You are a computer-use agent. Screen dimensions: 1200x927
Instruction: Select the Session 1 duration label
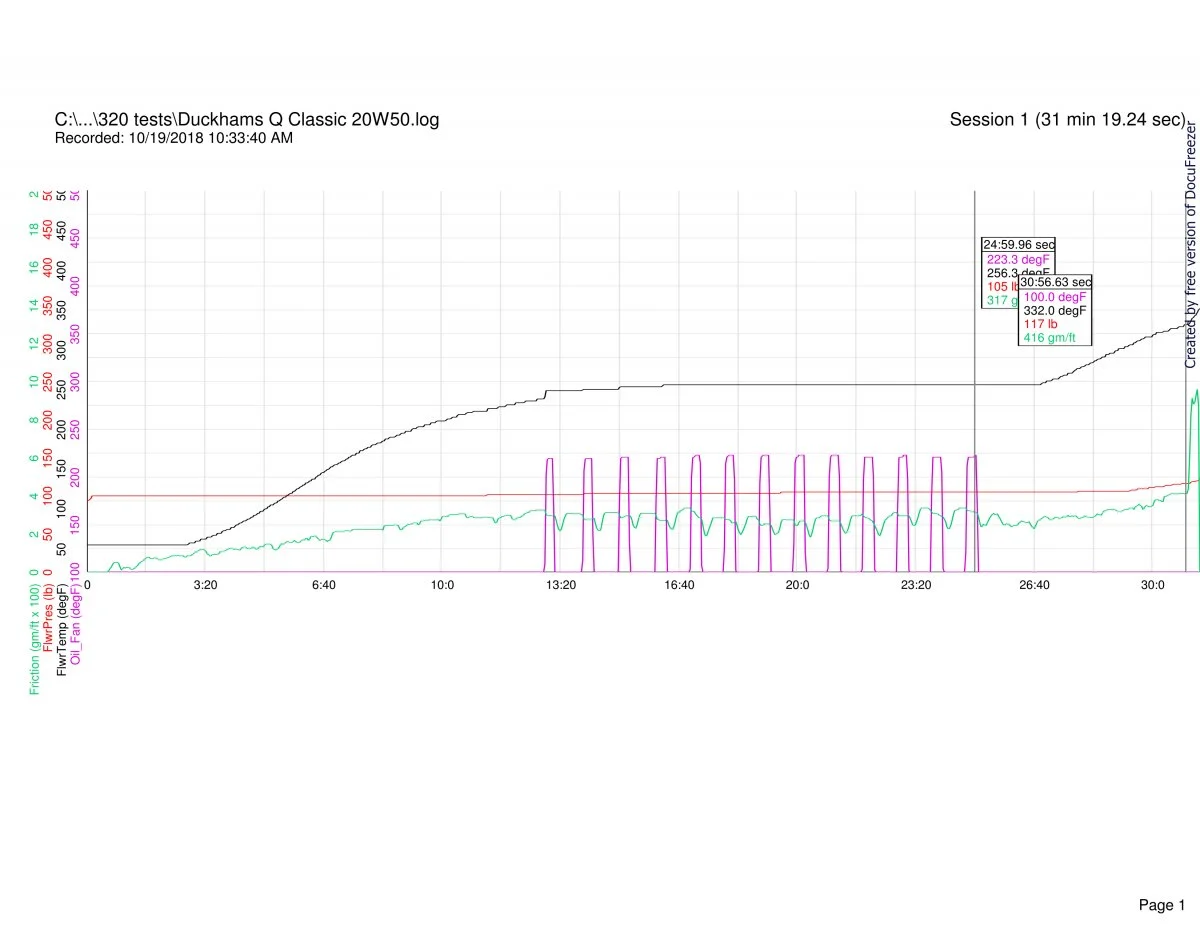pos(1067,120)
